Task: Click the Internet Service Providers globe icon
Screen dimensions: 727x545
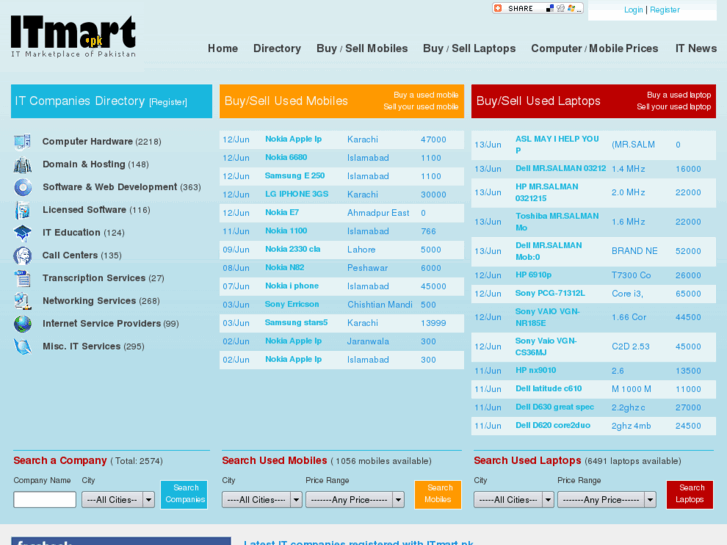Action: [22, 323]
